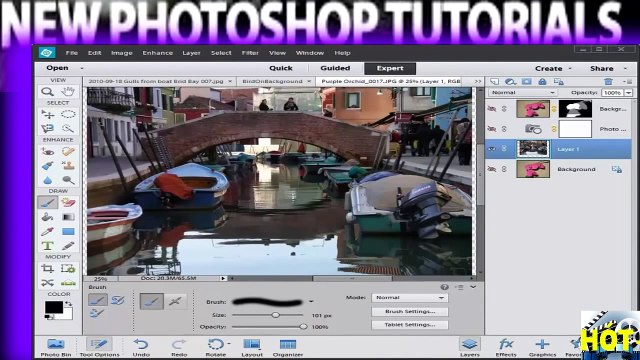Image resolution: width=640 pixels, height=360 pixels.
Task: Switch to Guided edit mode
Action: click(335, 68)
